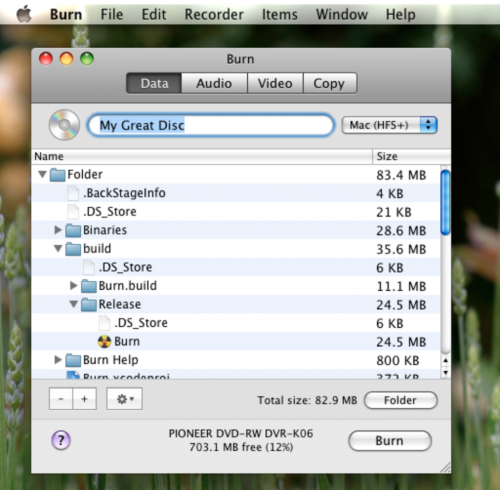Image resolution: width=500 pixels, height=490 pixels.
Task: Open the Recorder menu
Action: click(214, 15)
